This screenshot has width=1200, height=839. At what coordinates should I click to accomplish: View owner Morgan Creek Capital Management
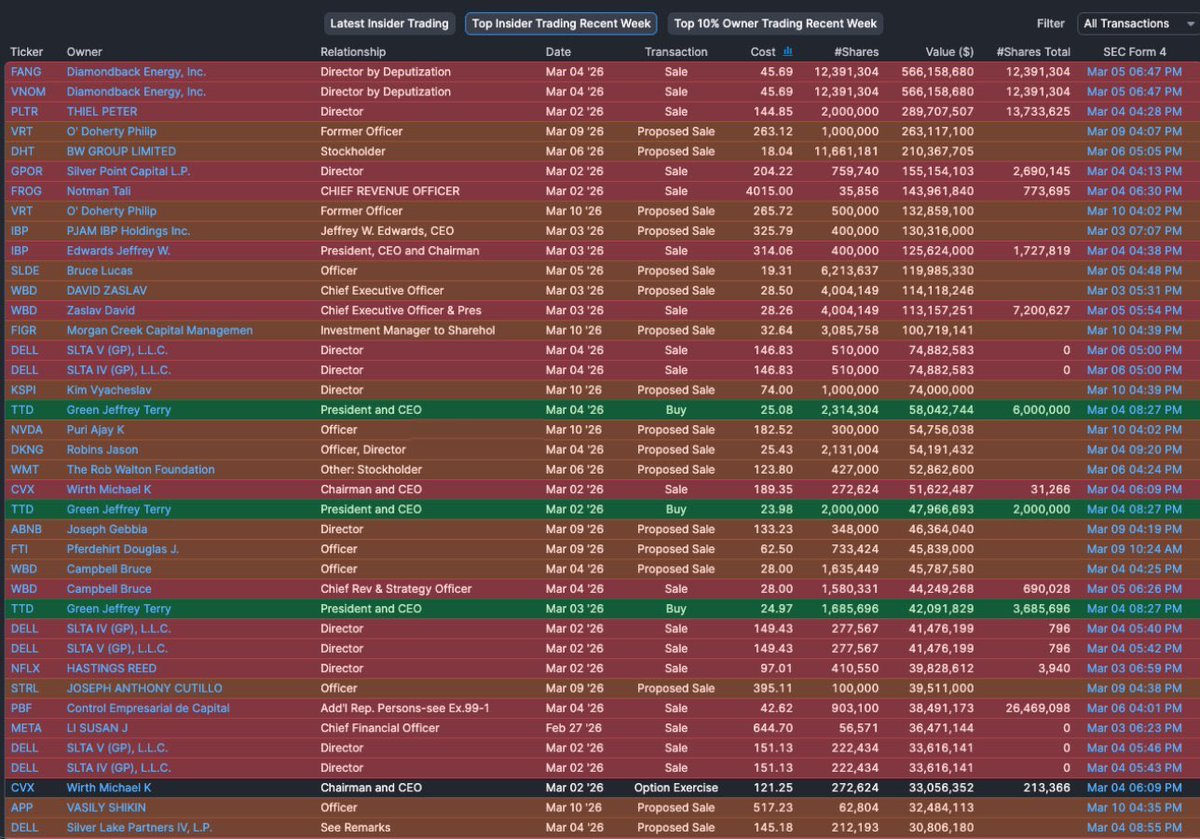pos(160,330)
